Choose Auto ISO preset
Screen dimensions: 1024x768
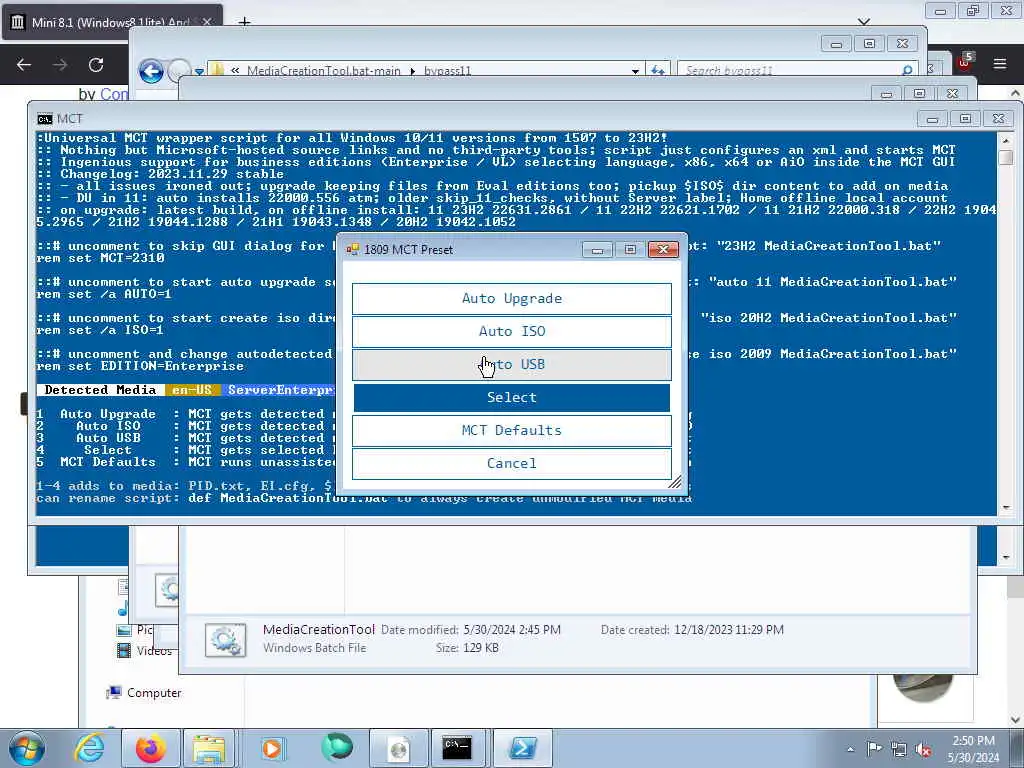tap(511, 331)
